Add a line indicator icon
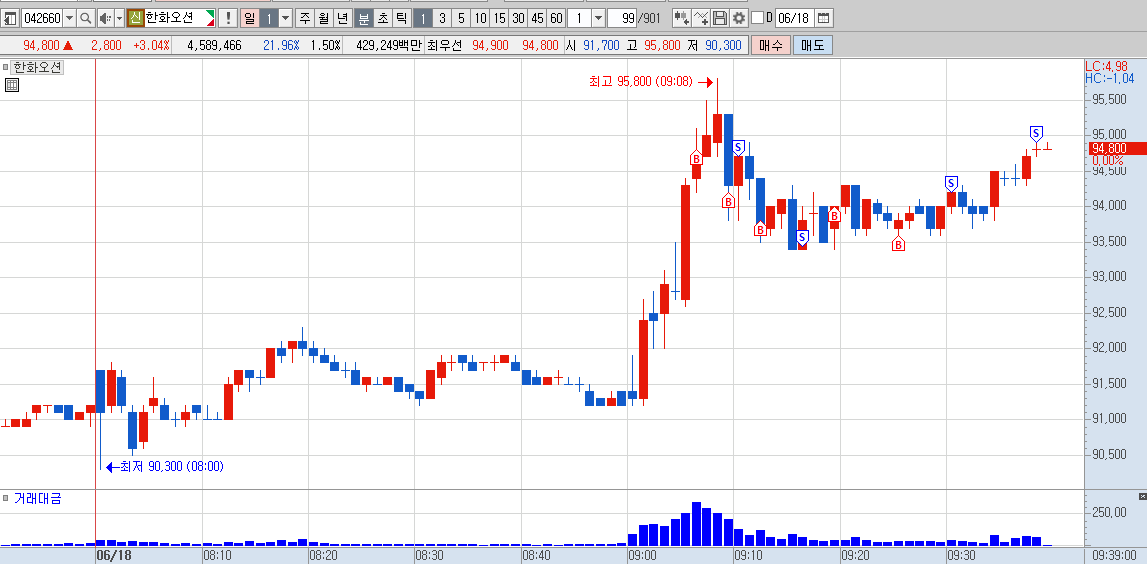The height and width of the screenshot is (564, 1147). click(x=701, y=18)
